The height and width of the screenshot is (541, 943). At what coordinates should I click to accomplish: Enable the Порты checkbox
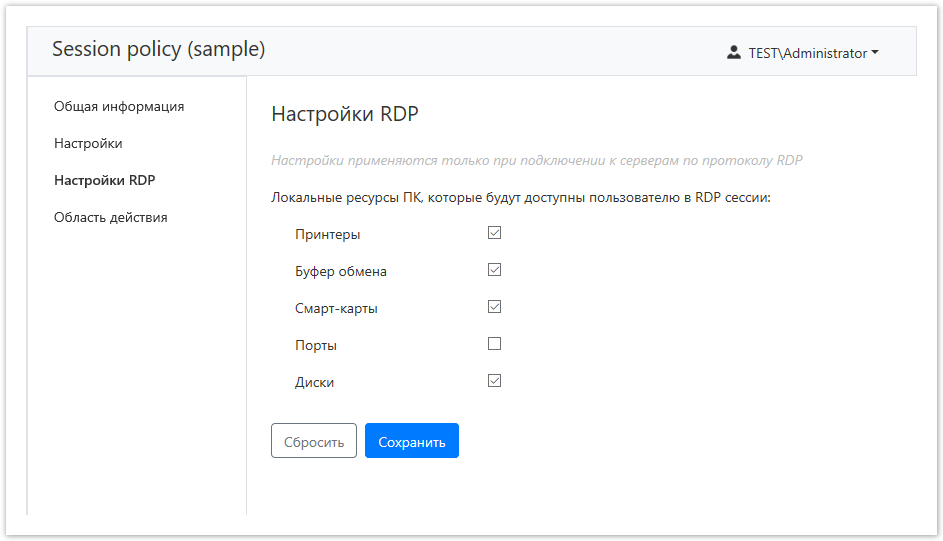tap(494, 344)
